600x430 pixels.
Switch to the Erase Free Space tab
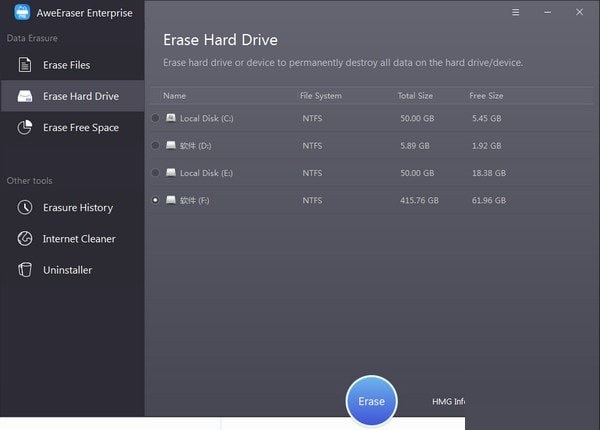(x=80, y=128)
